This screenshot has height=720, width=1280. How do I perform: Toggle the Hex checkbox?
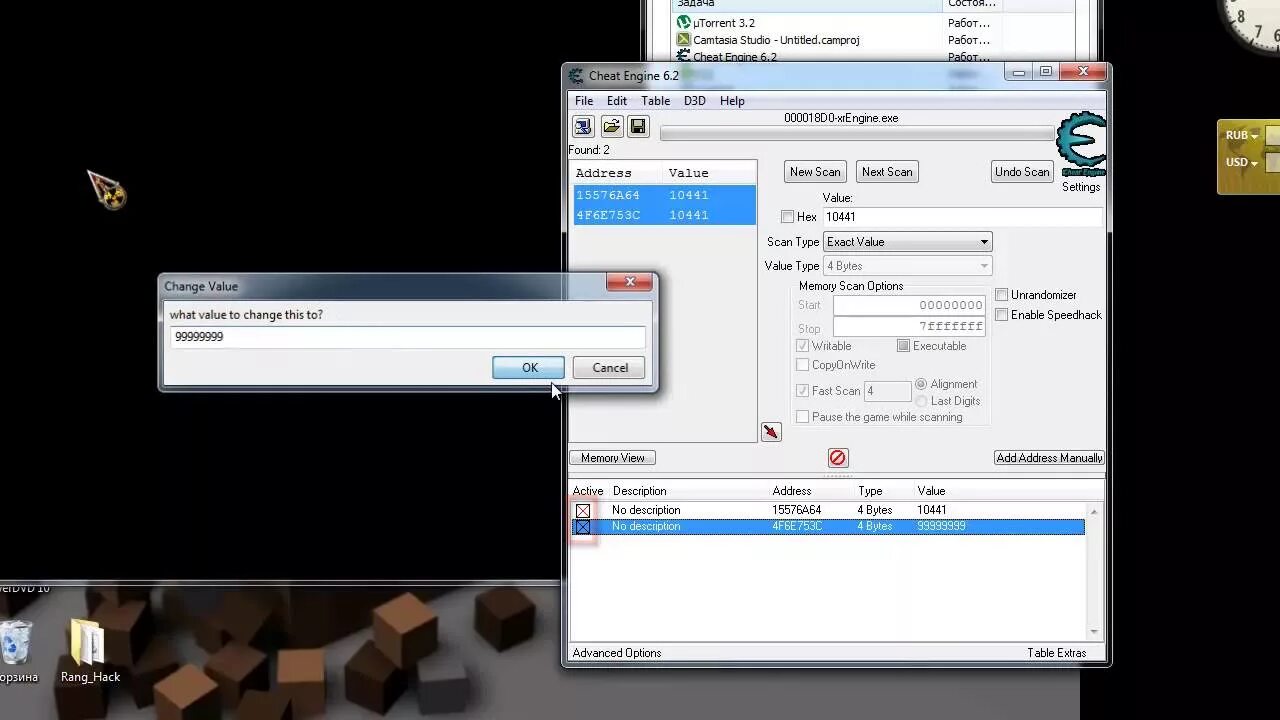[x=787, y=217]
